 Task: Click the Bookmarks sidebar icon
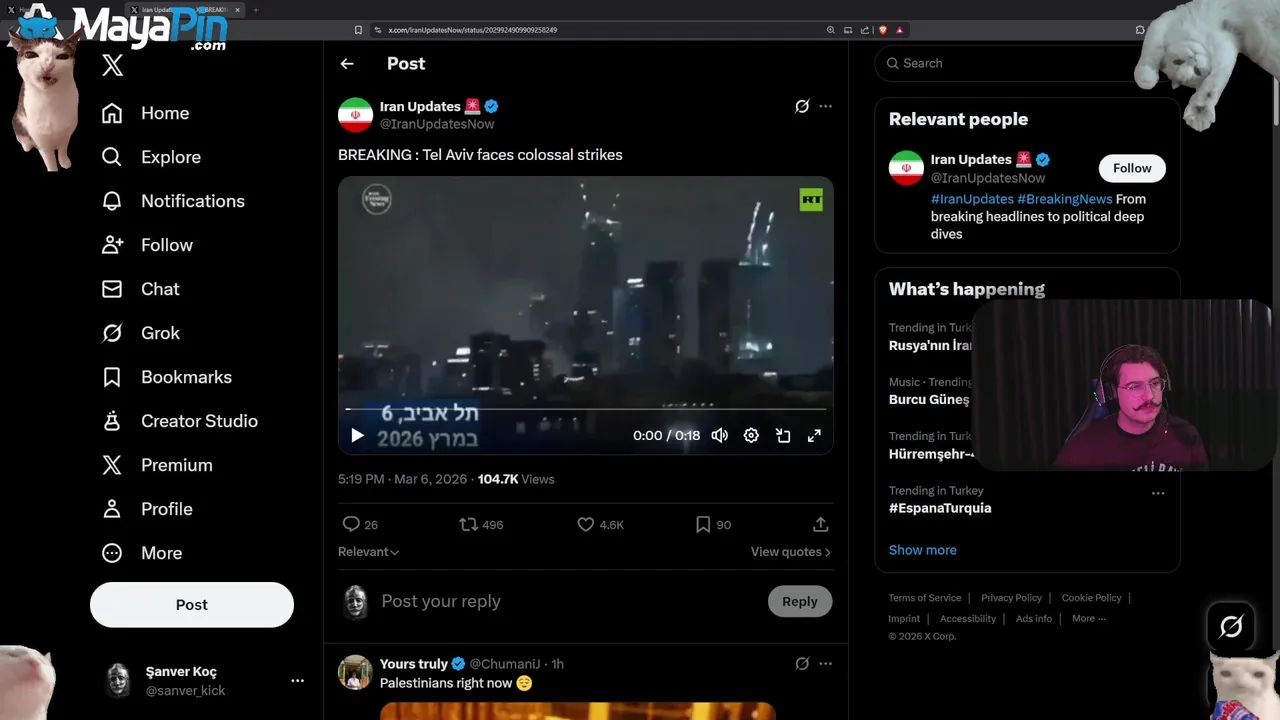(112, 377)
